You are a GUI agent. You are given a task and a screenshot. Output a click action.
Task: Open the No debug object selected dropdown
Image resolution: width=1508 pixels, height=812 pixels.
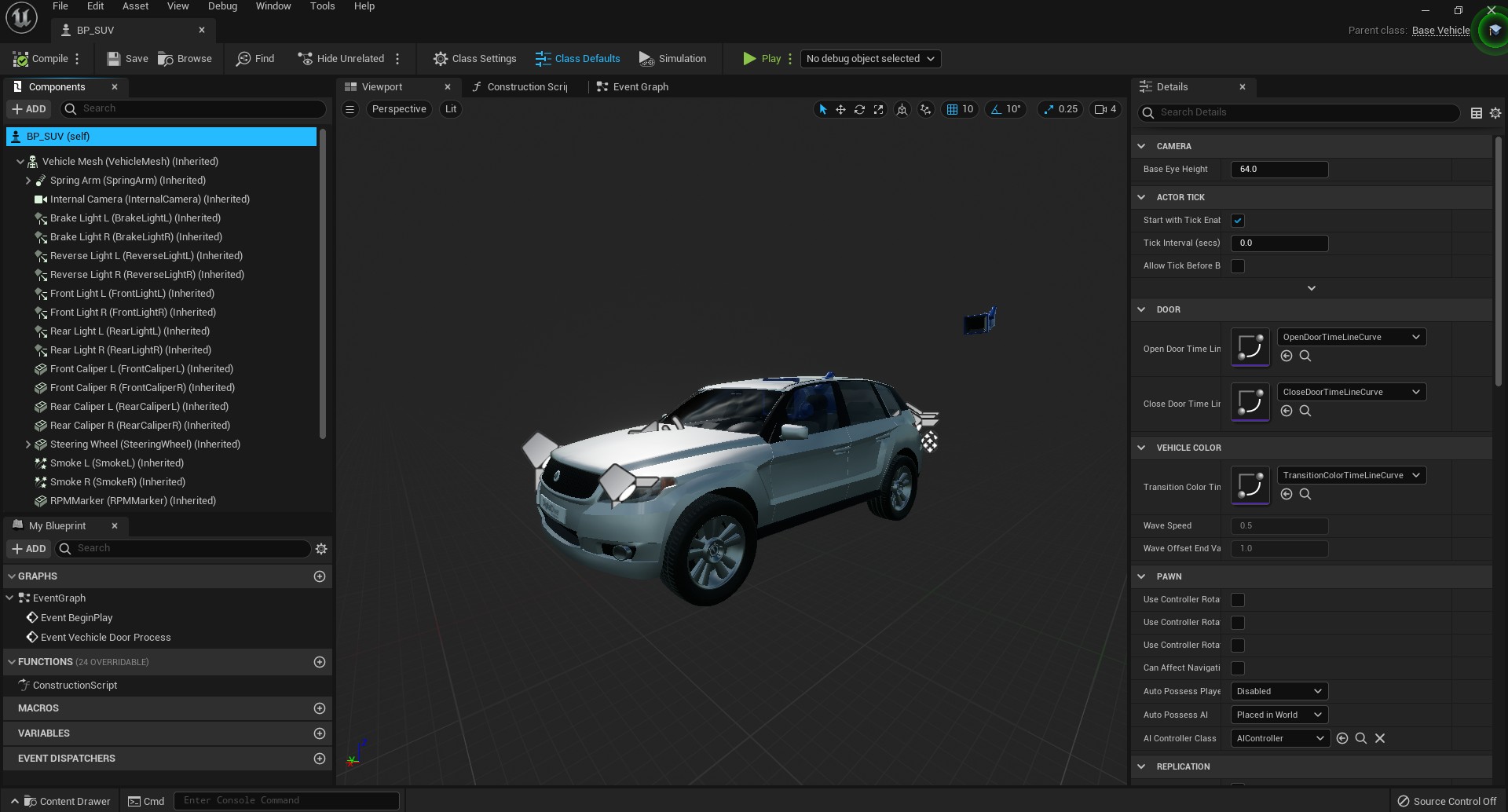coord(869,58)
